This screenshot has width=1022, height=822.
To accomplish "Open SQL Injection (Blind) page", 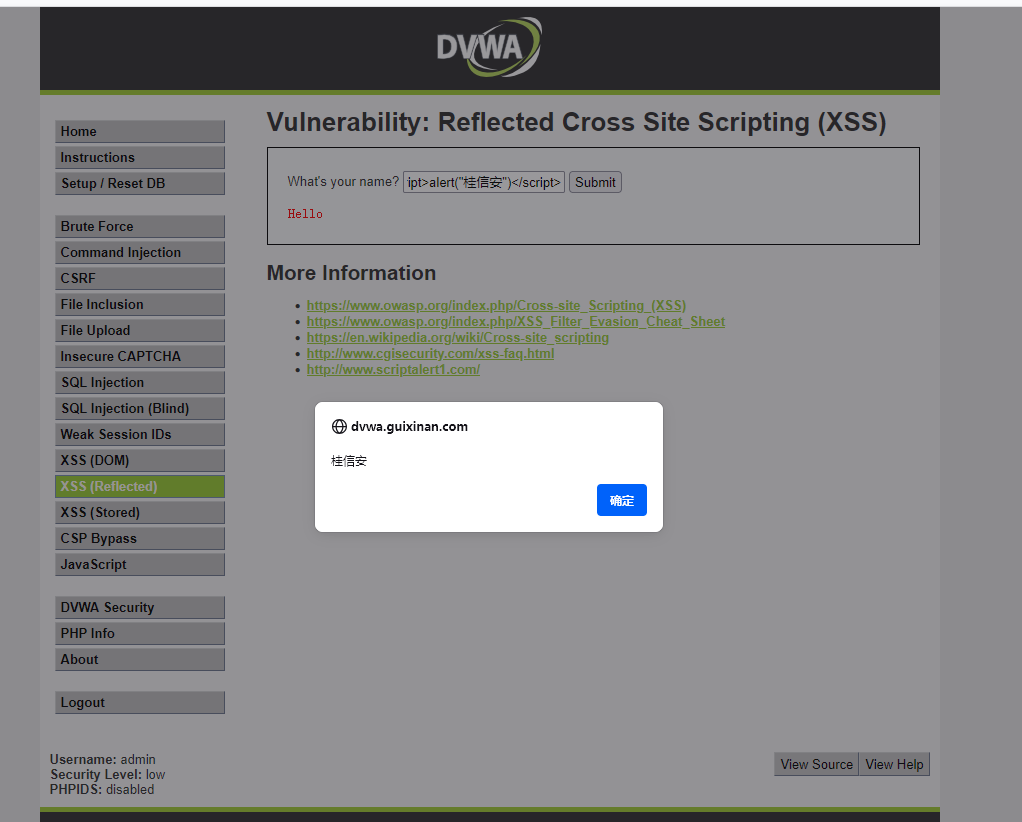I will pyautogui.click(x=139, y=409).
